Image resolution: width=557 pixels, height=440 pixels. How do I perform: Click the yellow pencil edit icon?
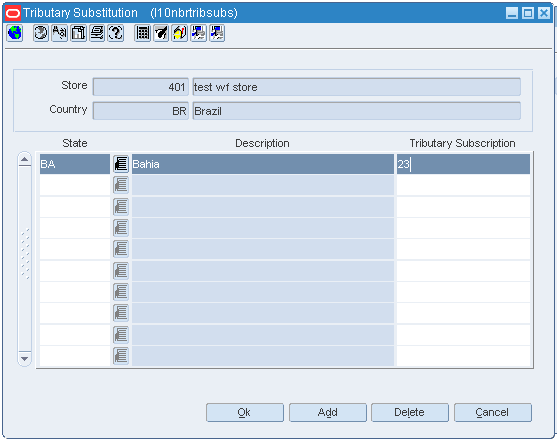180,33
